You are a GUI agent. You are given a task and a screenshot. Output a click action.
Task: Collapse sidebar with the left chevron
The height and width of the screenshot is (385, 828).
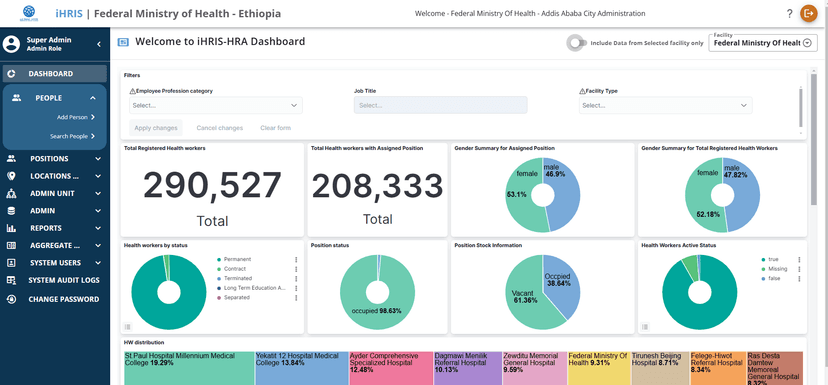coord(99,44)
